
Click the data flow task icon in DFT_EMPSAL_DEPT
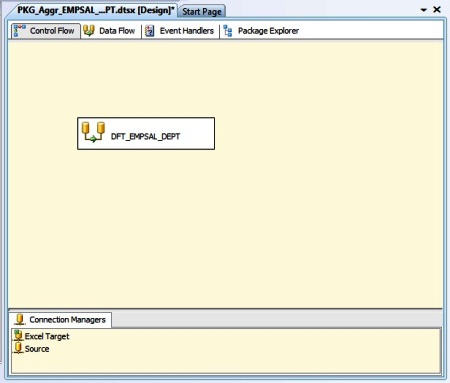[93, 132]
